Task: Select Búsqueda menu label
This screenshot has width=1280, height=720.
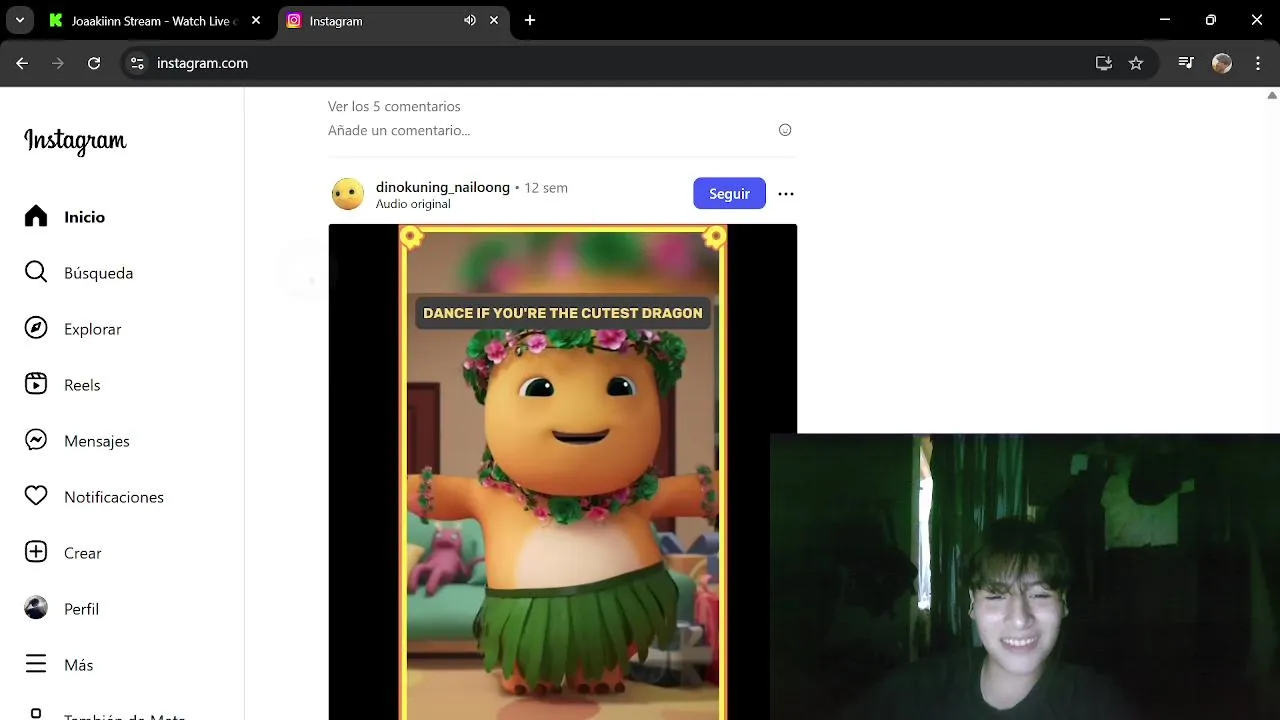Action: pyautogui.click(x=98, y=273)
